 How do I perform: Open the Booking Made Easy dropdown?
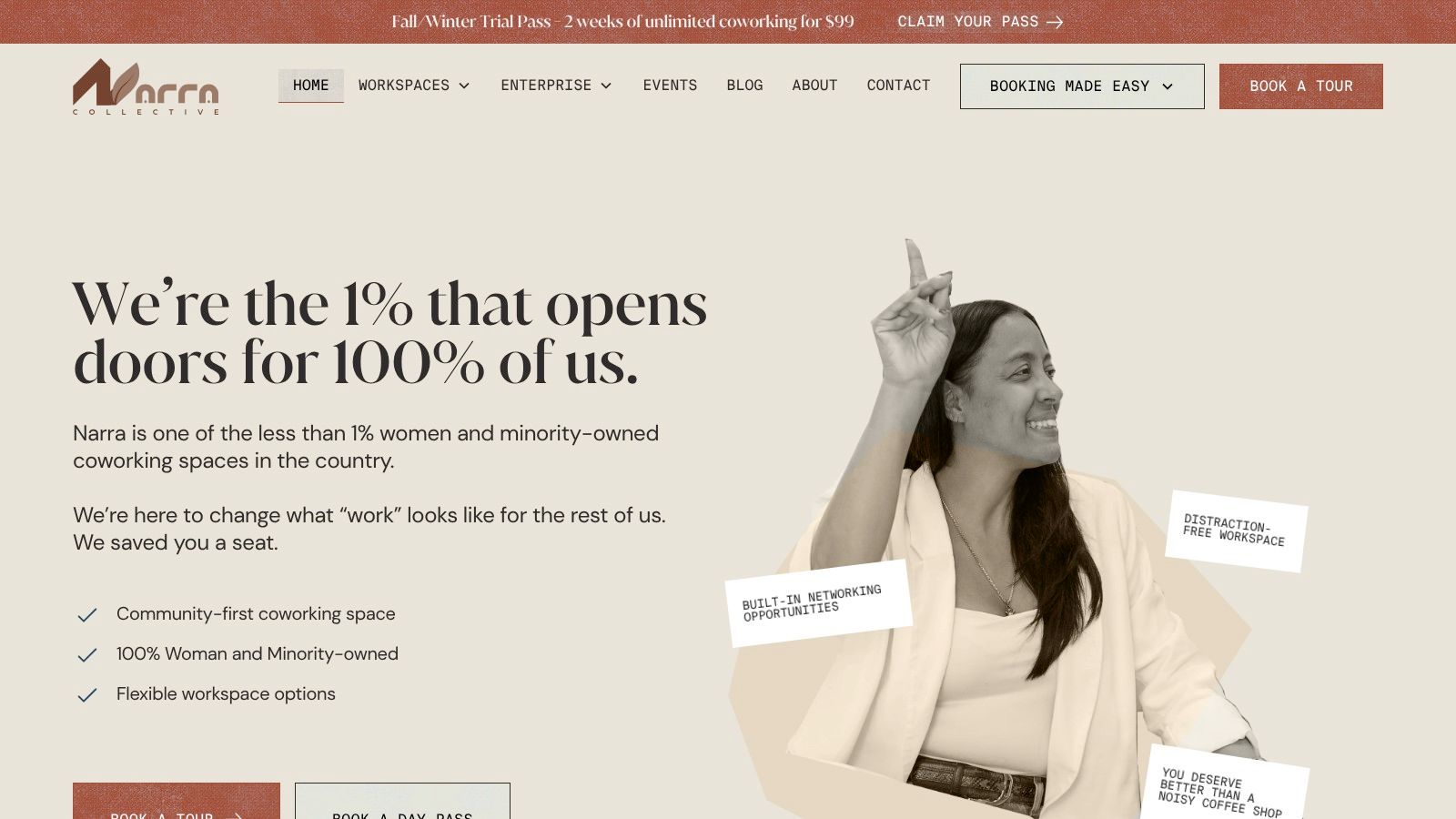pyautogui.click(x=1082, y=86)
